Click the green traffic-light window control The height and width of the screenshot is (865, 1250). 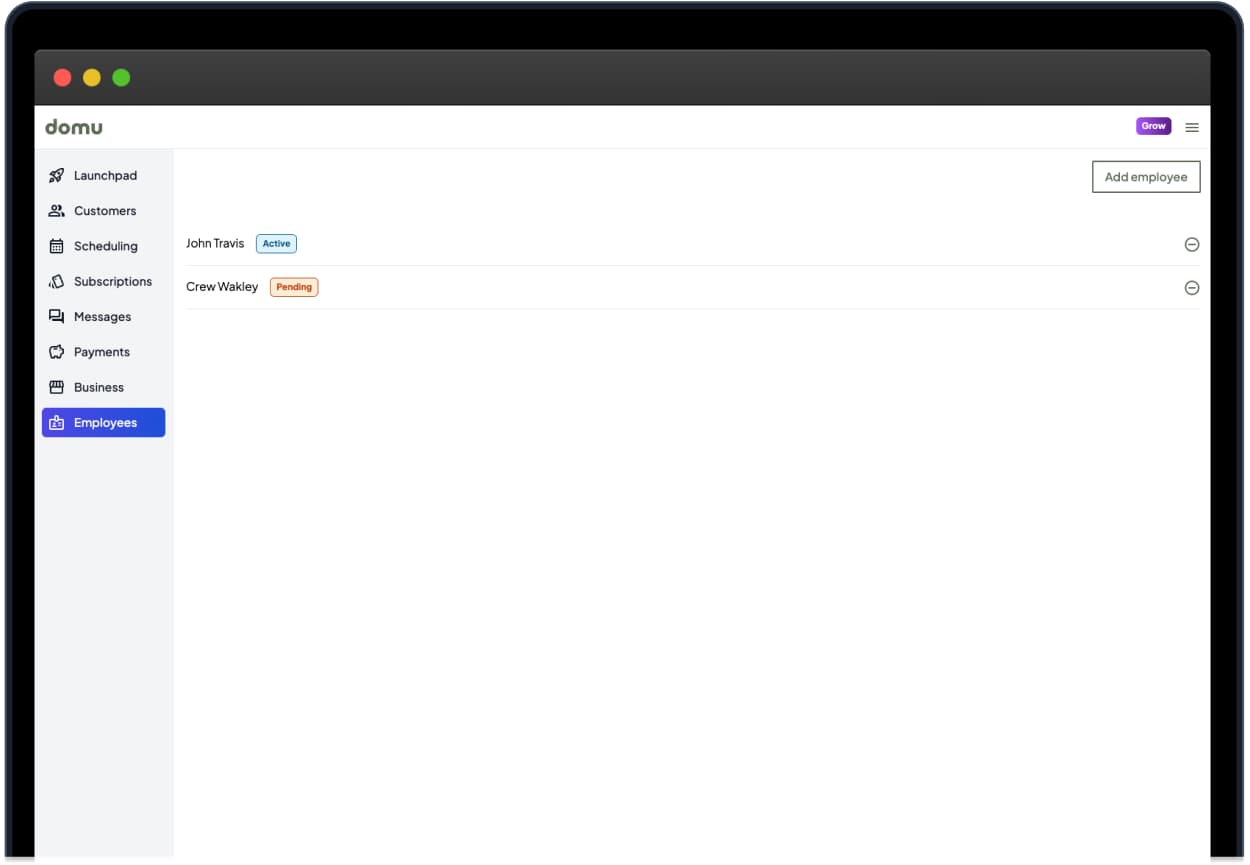click(121, 77)
